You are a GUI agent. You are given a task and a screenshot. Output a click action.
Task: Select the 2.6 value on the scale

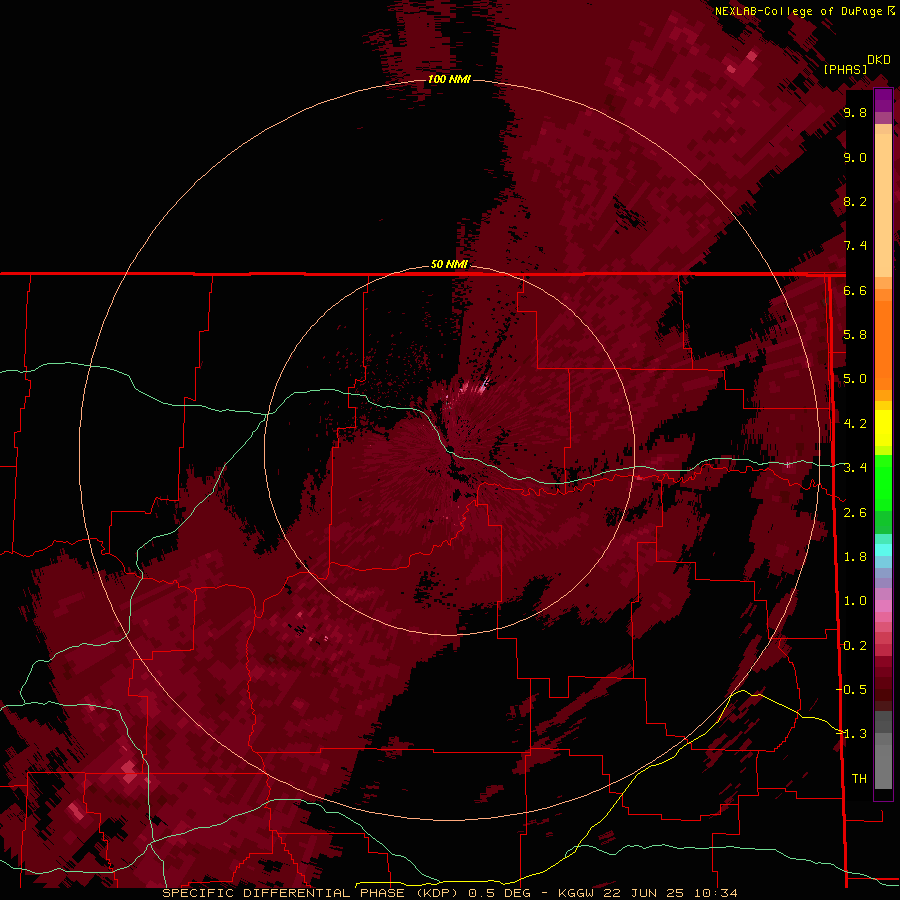855,513
